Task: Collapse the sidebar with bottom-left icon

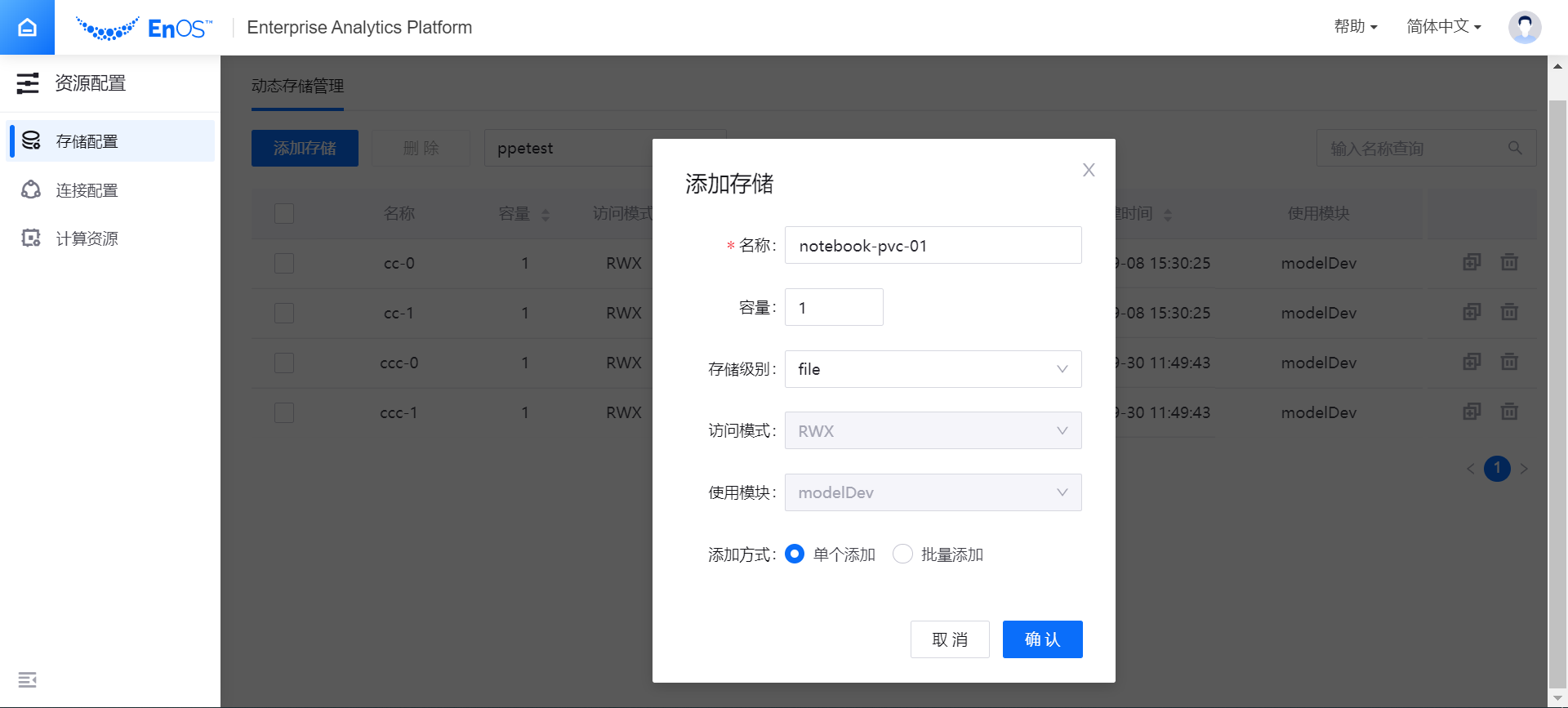Action: tap(28, 679)
